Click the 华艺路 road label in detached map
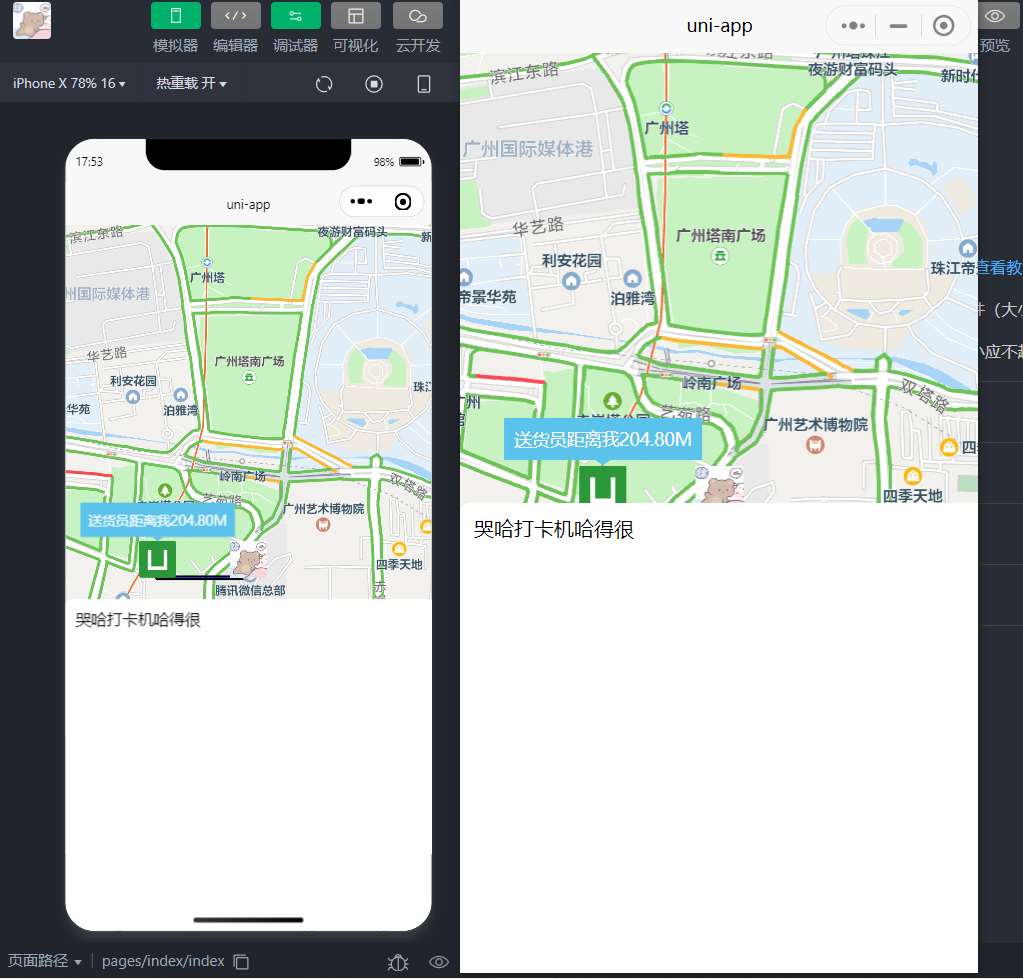The width and height of the screenshot is (1023, 979). pos(538,227)
